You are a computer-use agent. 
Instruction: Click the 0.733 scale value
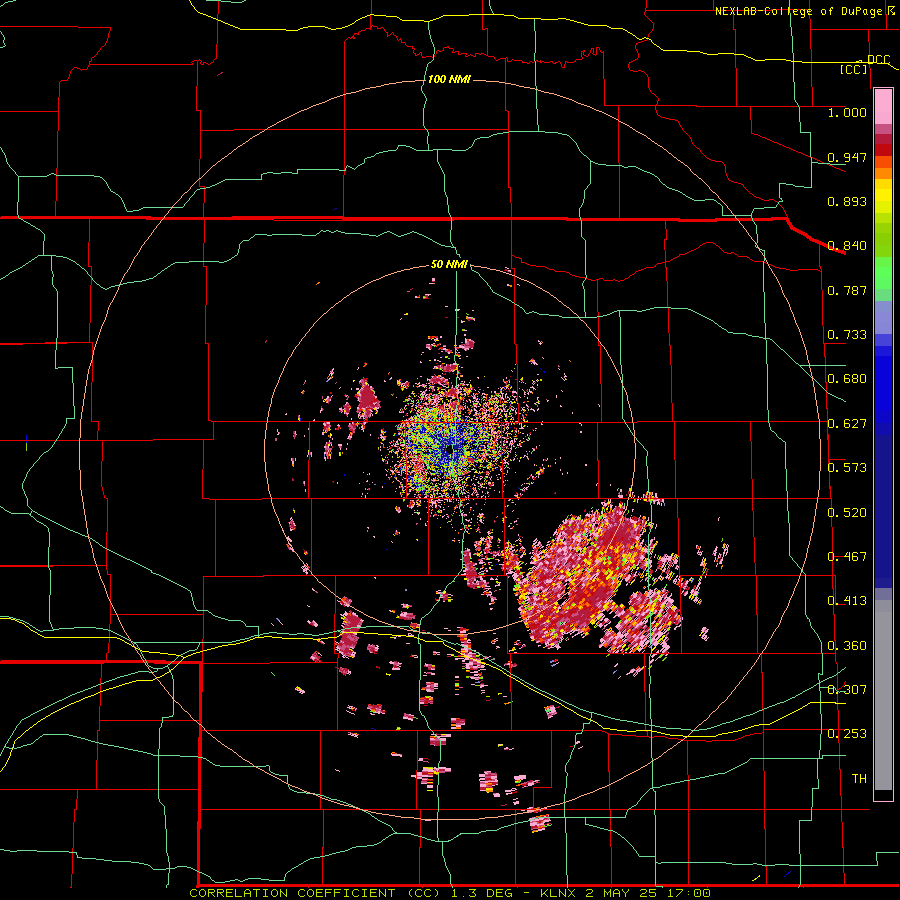pos(847,335)
